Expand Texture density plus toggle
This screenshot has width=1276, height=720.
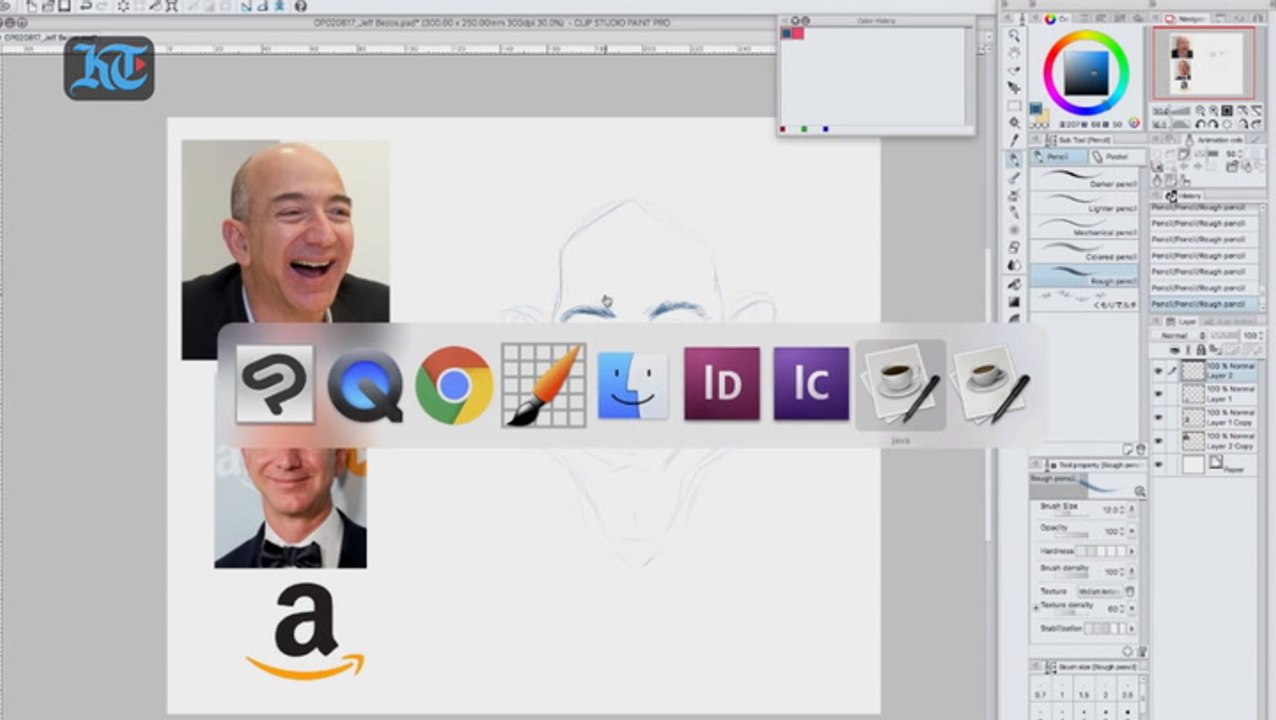[1035, 607]
